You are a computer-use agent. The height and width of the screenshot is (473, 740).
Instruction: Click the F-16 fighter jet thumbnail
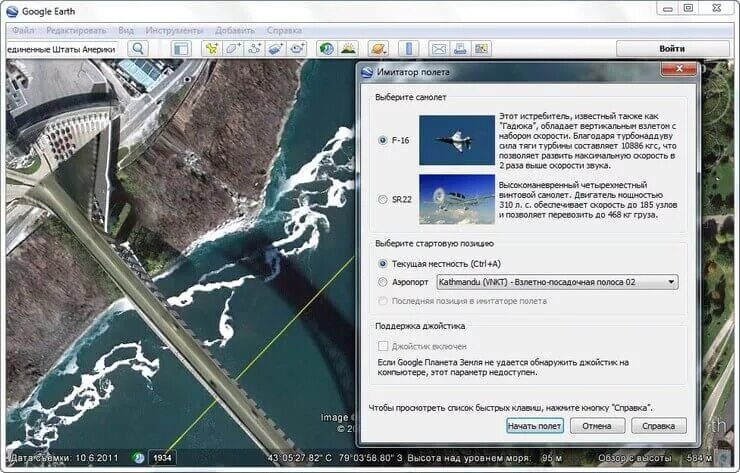pos(457,140)
